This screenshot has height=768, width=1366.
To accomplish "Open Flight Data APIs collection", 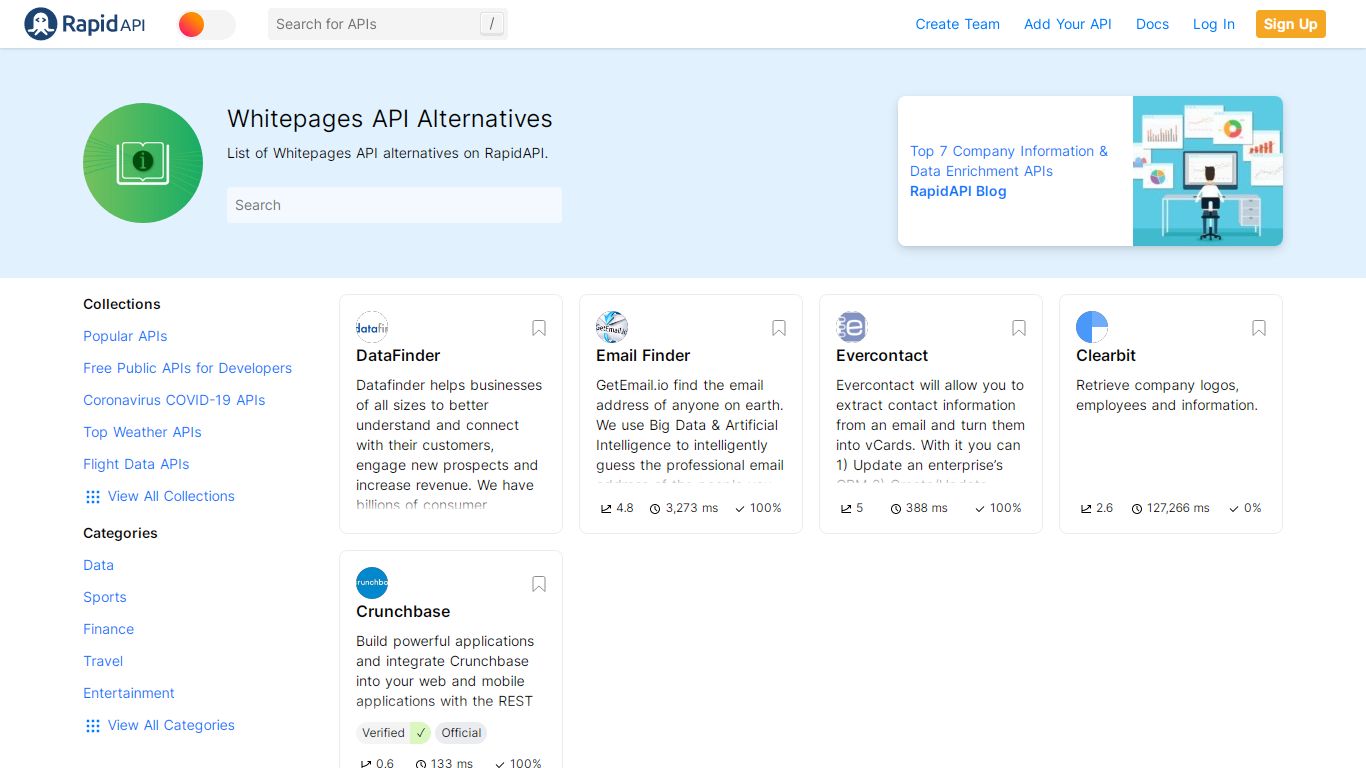I will [136, 464].
